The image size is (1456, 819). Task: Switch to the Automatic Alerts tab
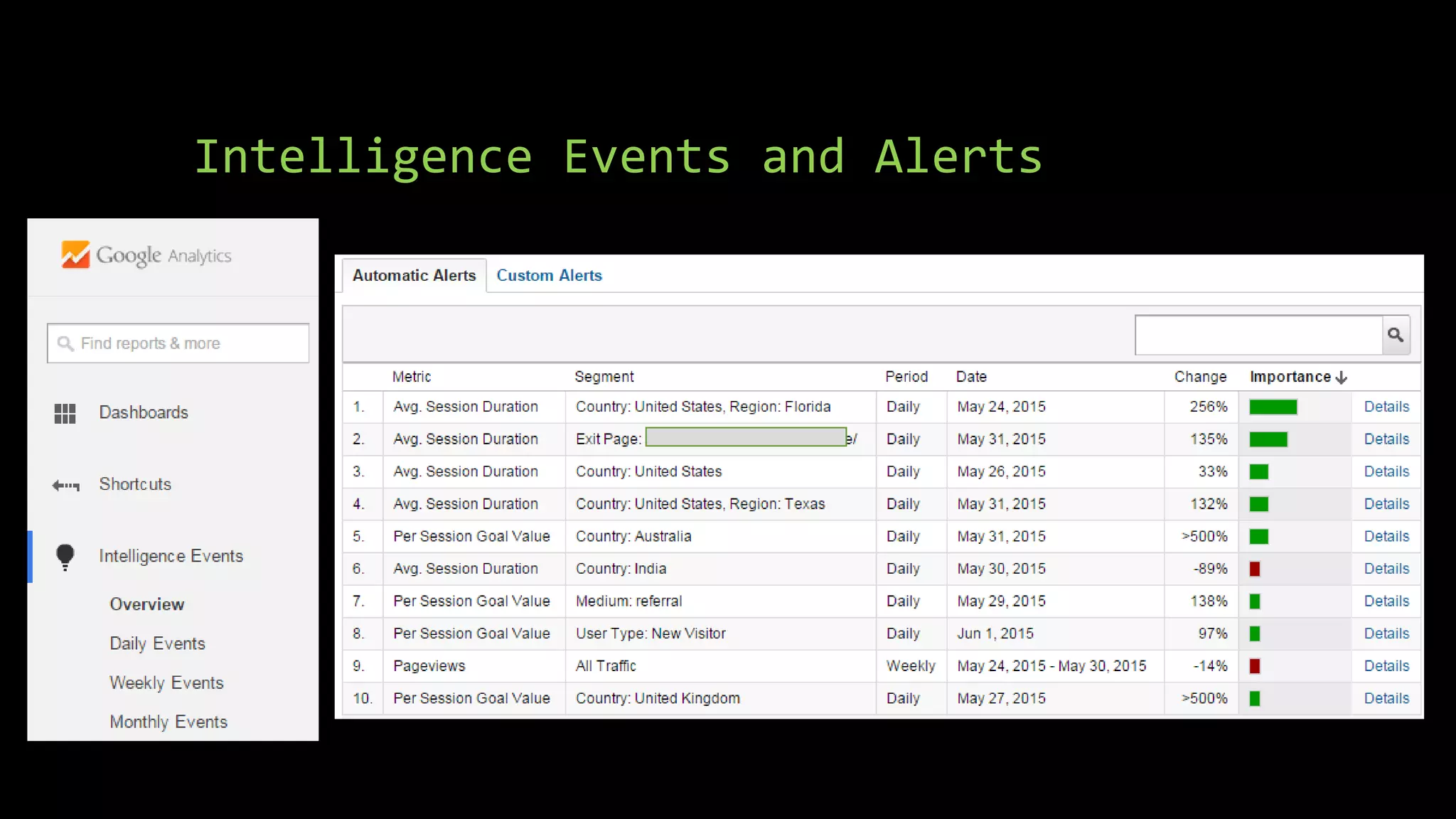(x=414, y=275)
